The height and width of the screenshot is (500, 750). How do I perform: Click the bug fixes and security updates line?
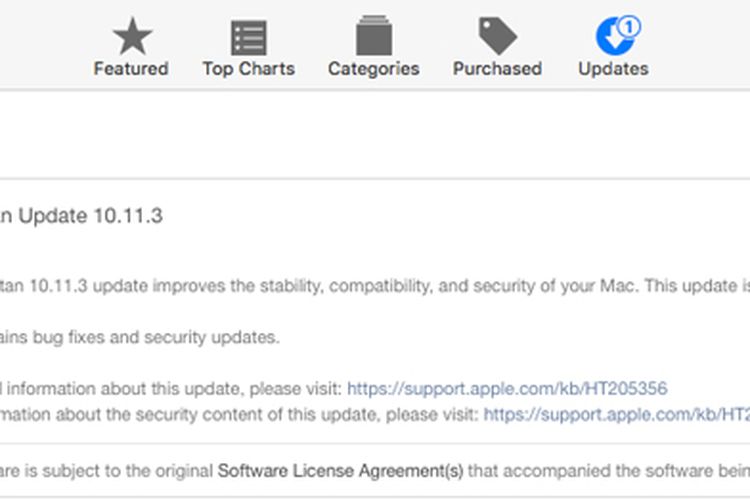click(140, 337)
